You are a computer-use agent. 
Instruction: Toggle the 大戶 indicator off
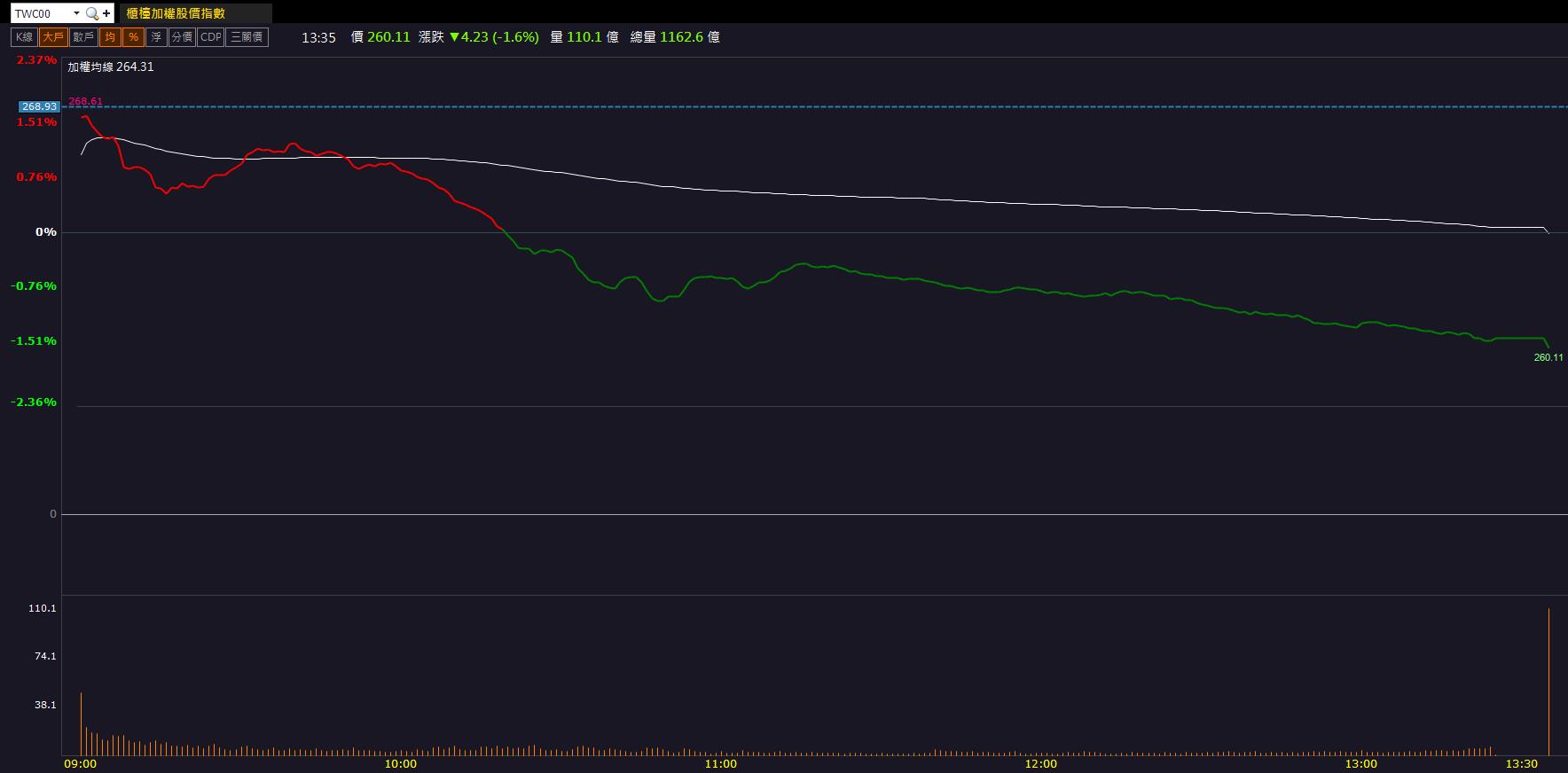coord(53,37)
